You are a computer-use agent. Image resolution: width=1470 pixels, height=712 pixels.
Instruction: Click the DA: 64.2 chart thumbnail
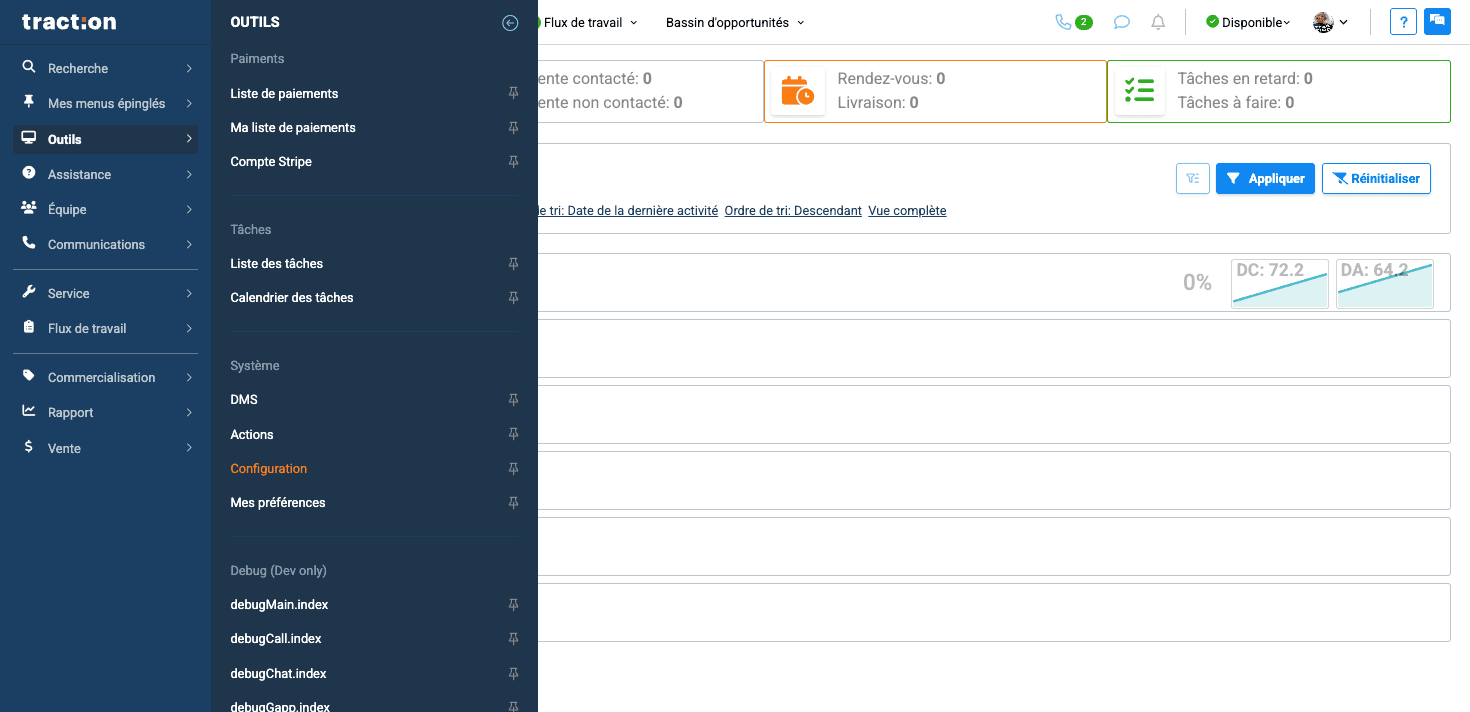click(1385, 284)
